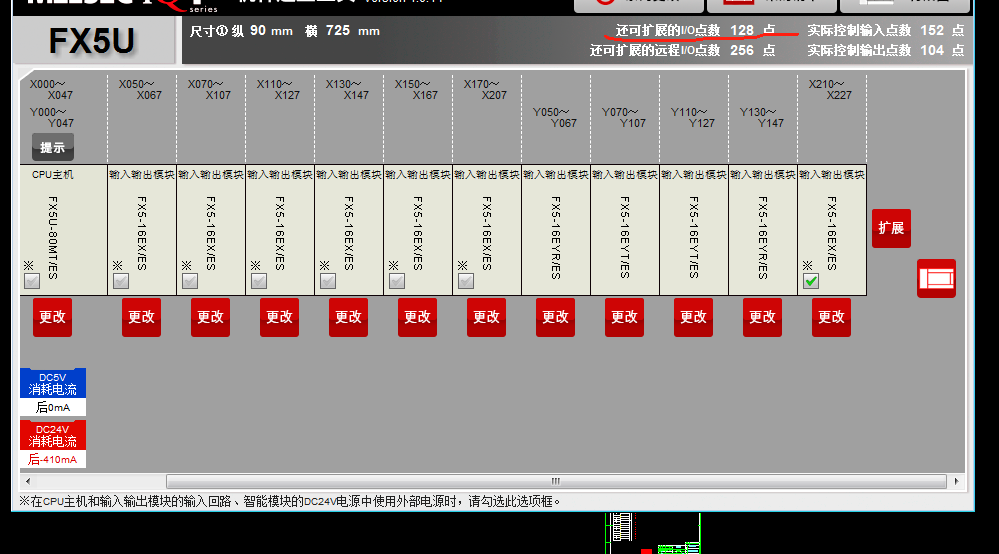The image size is (999, 554).
Task: Click 更改 under the X210~X227 module
Action: (x=831, y=317)
